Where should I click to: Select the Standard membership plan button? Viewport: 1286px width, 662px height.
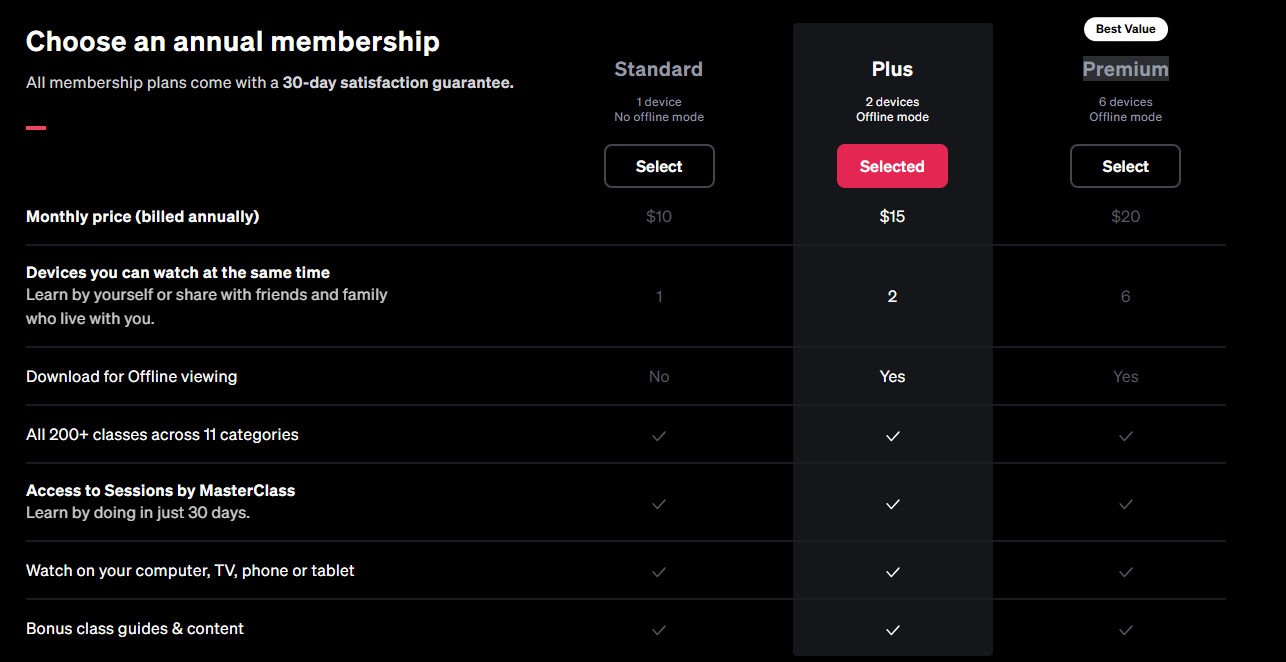click(x=659, y=166)
